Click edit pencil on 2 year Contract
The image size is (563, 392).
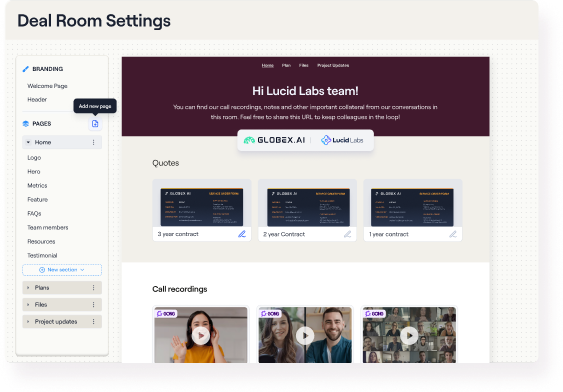tap(347, 234)
